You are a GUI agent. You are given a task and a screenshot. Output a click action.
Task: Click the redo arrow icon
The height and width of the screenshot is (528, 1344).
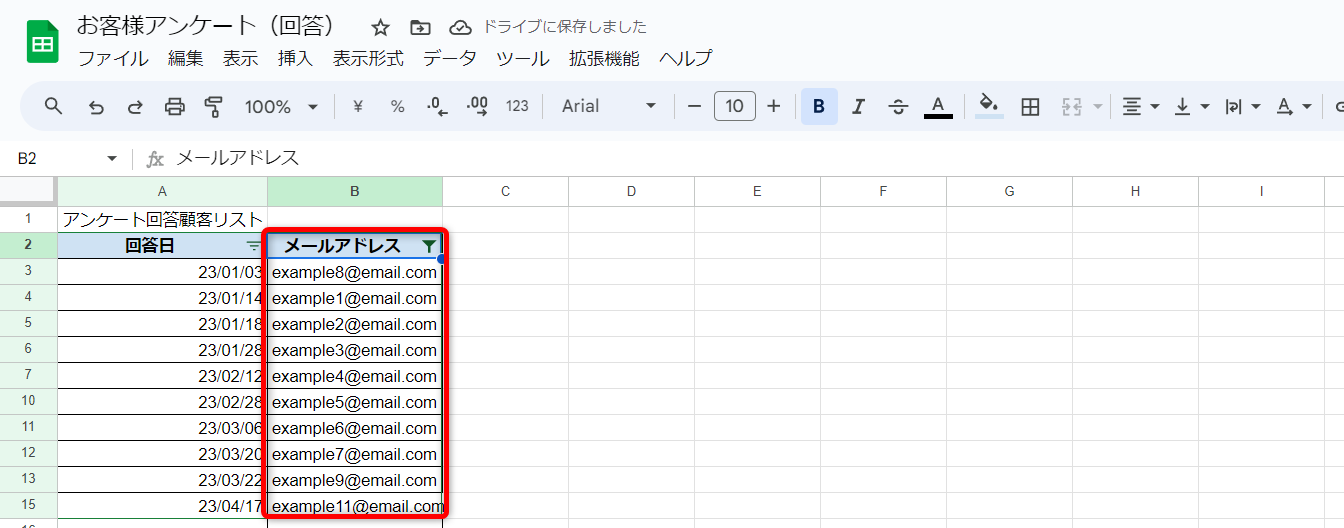point(135,106)
